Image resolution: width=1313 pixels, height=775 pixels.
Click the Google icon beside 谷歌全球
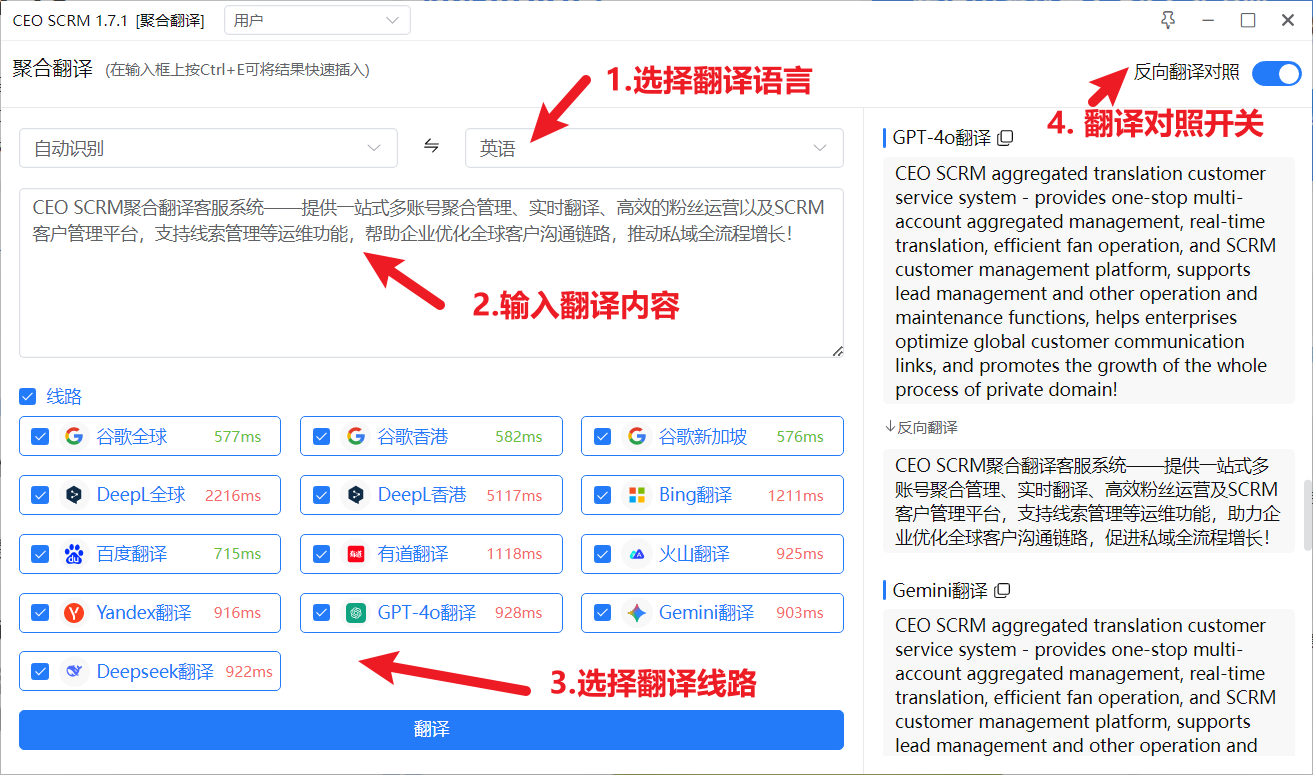73,436
